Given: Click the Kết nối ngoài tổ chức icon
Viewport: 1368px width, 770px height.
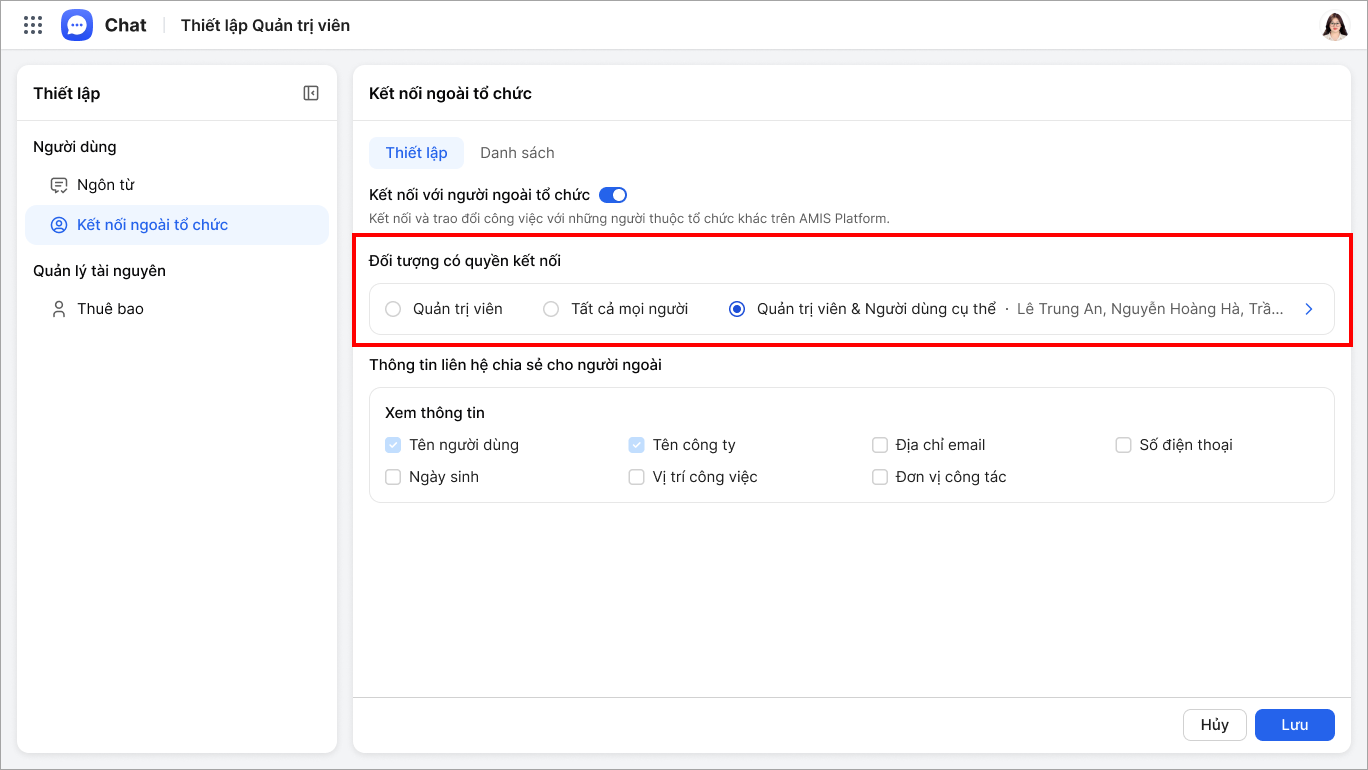Looking at the screenshot, I should 59,225.
